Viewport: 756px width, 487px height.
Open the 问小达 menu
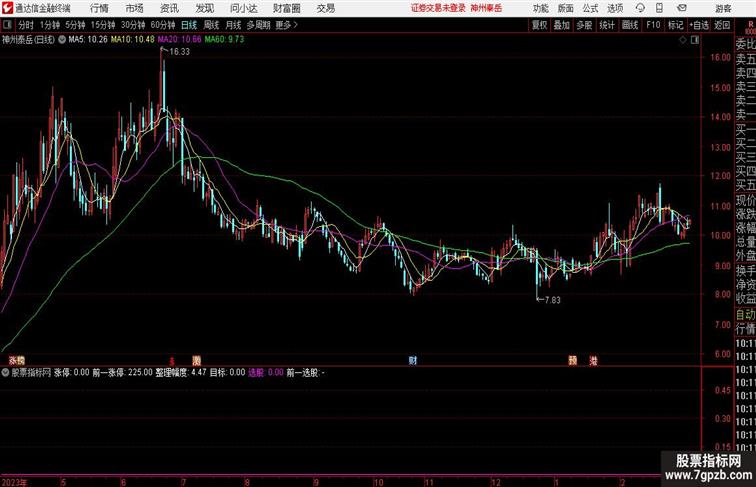[243, 8]
